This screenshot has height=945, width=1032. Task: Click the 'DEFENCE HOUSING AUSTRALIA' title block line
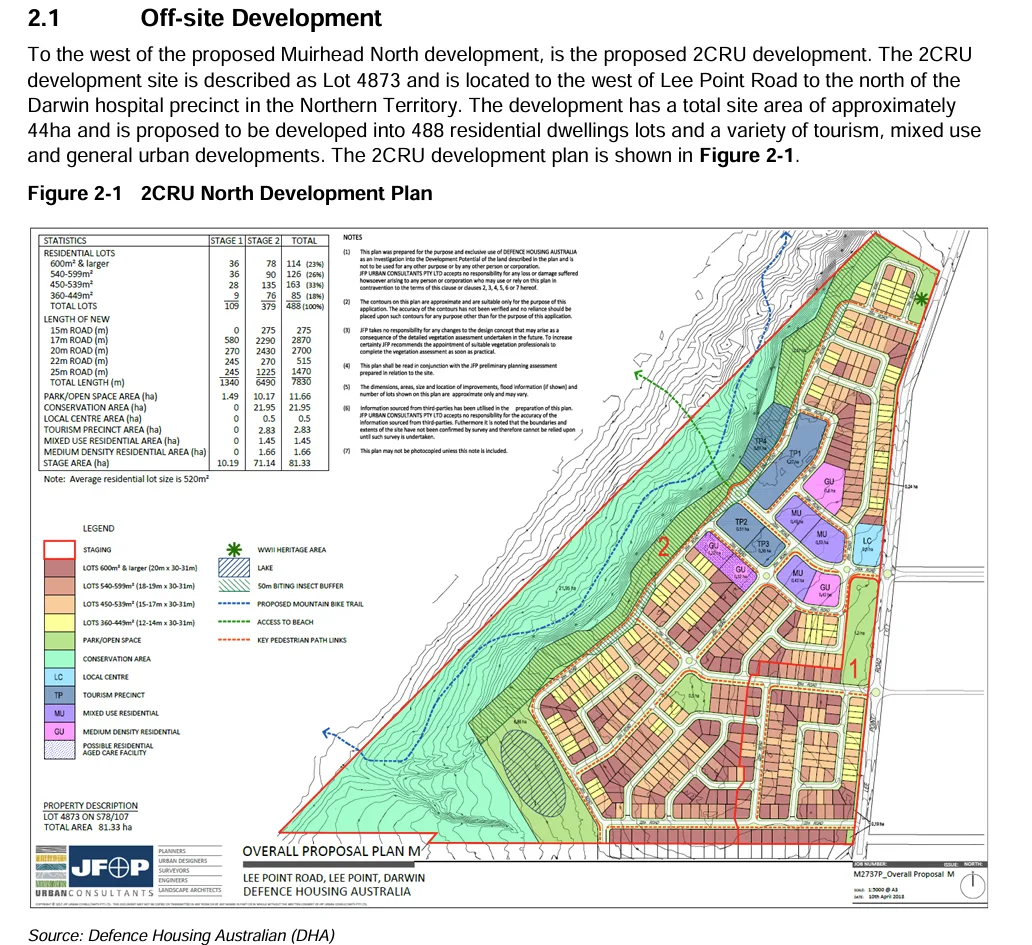tap(326, 892)
